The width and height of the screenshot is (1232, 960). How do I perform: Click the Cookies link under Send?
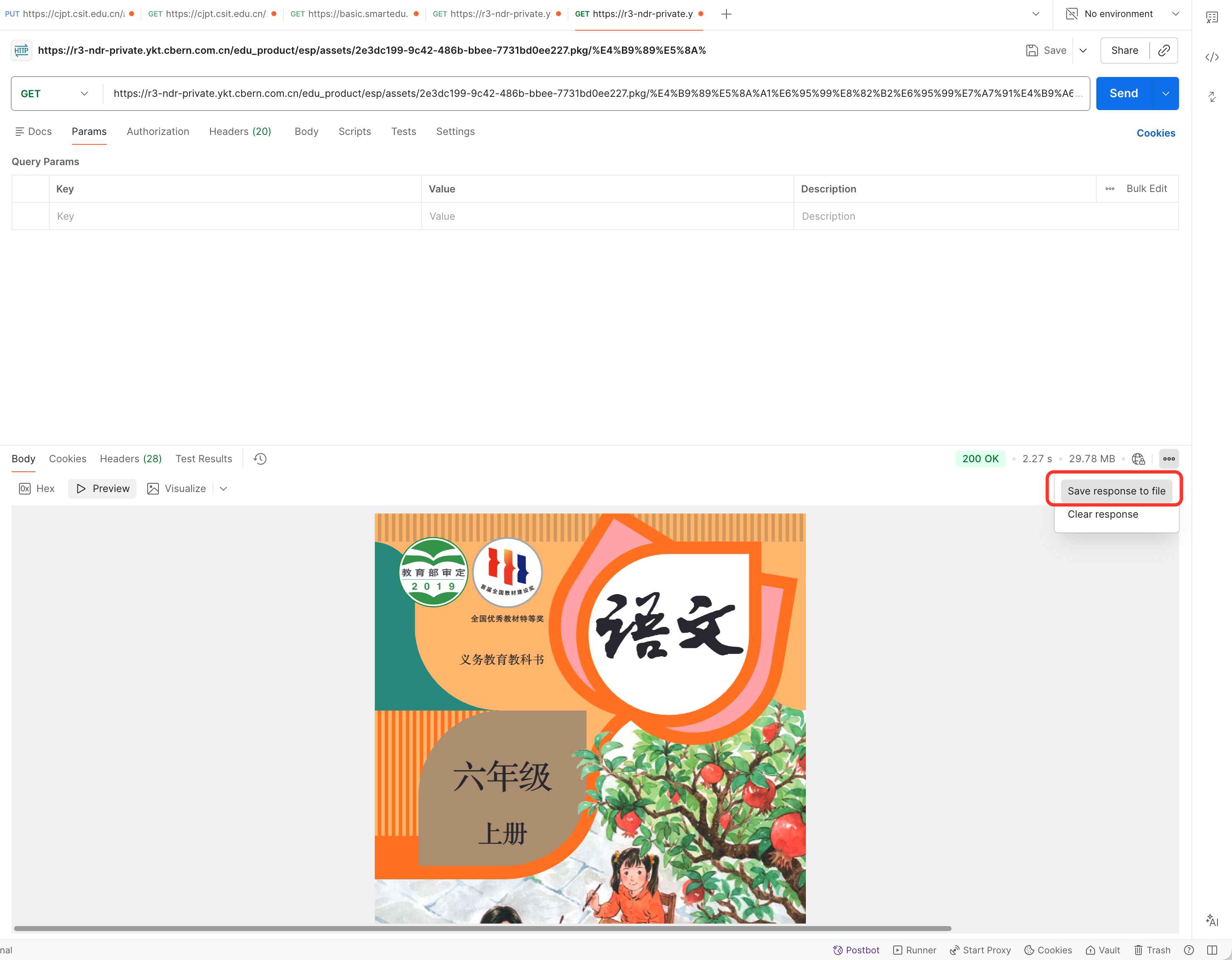[x=1156, y=133]
